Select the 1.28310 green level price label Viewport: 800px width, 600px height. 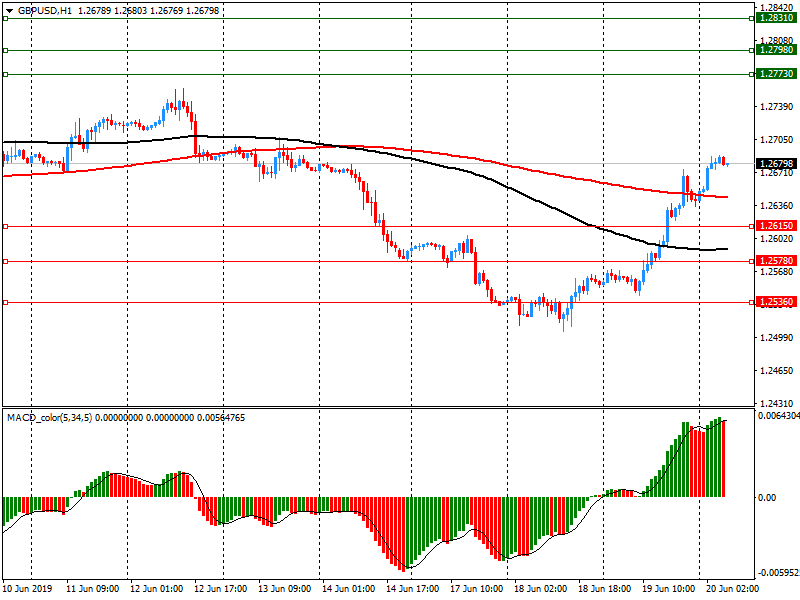click(x=776, y=18)
